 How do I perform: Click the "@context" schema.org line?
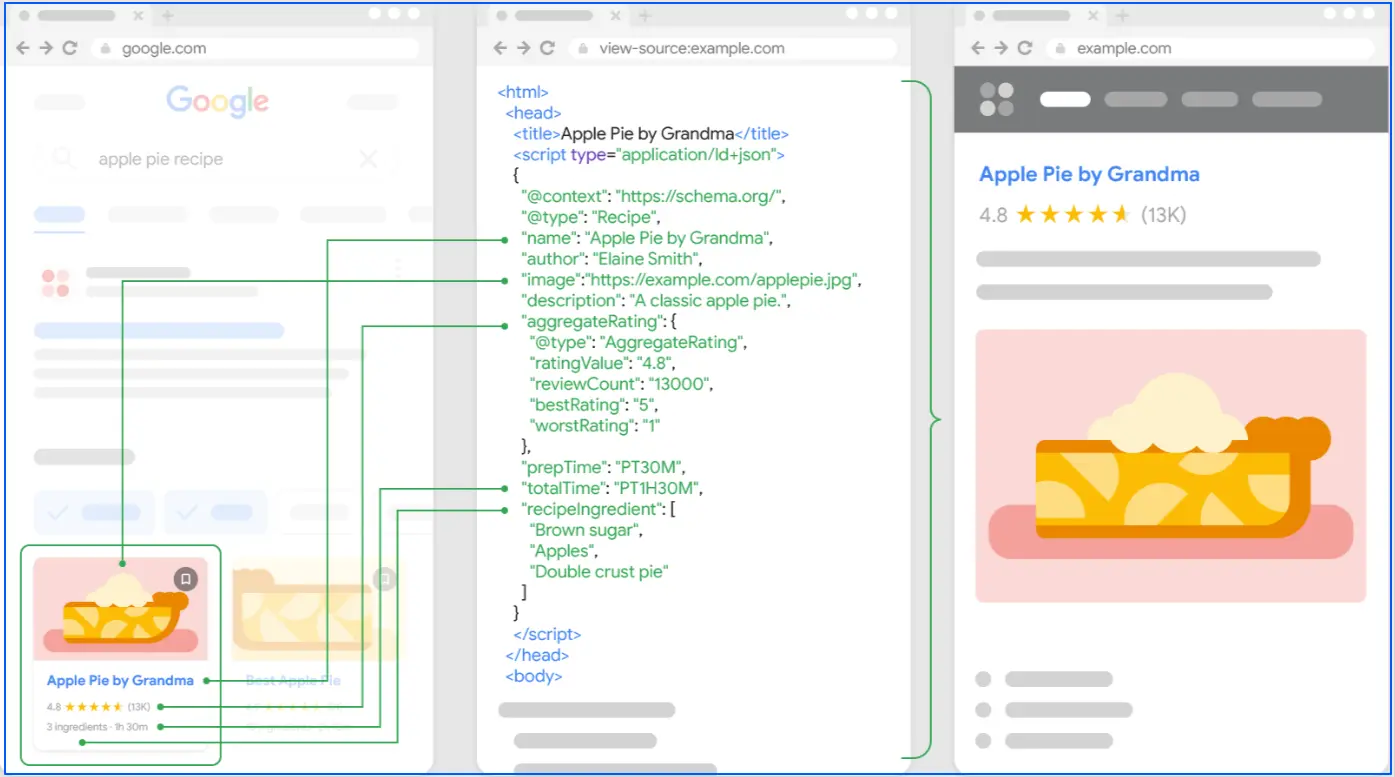654,196
